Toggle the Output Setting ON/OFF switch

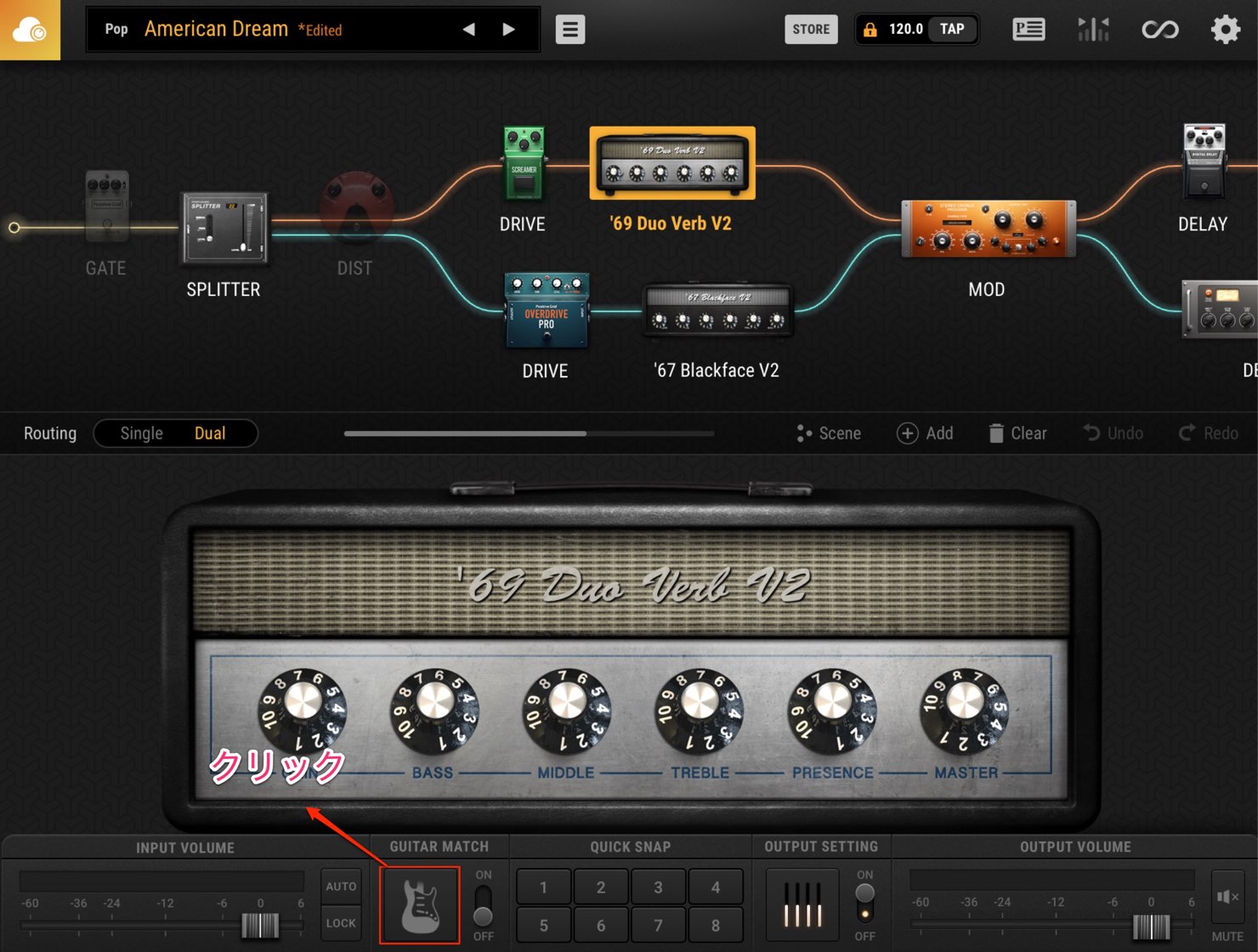(864, 904)
